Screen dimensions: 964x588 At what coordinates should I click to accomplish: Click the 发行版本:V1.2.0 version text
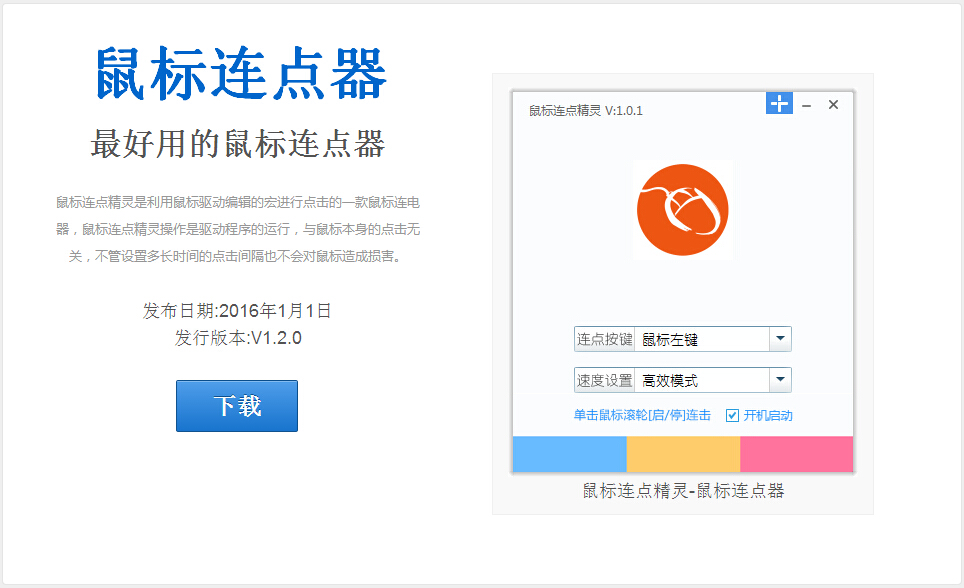tap(238, 338)
